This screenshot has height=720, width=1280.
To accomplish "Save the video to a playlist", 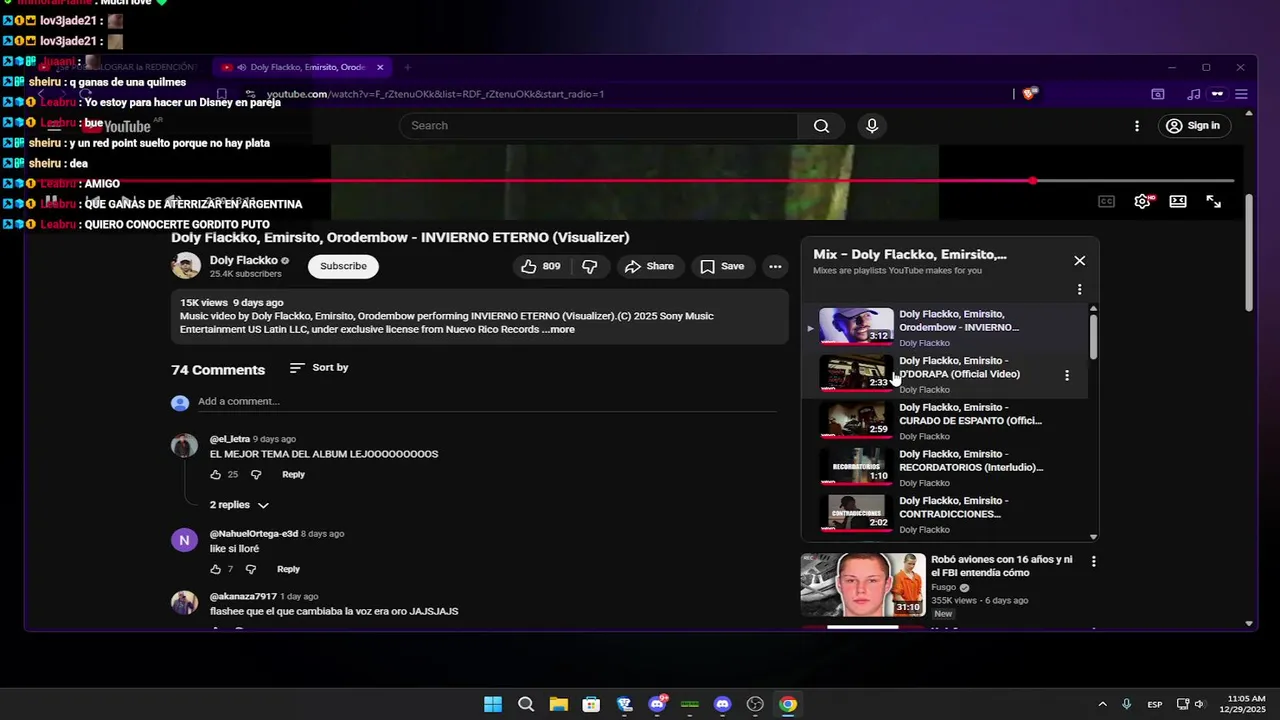I will (722, 266).
